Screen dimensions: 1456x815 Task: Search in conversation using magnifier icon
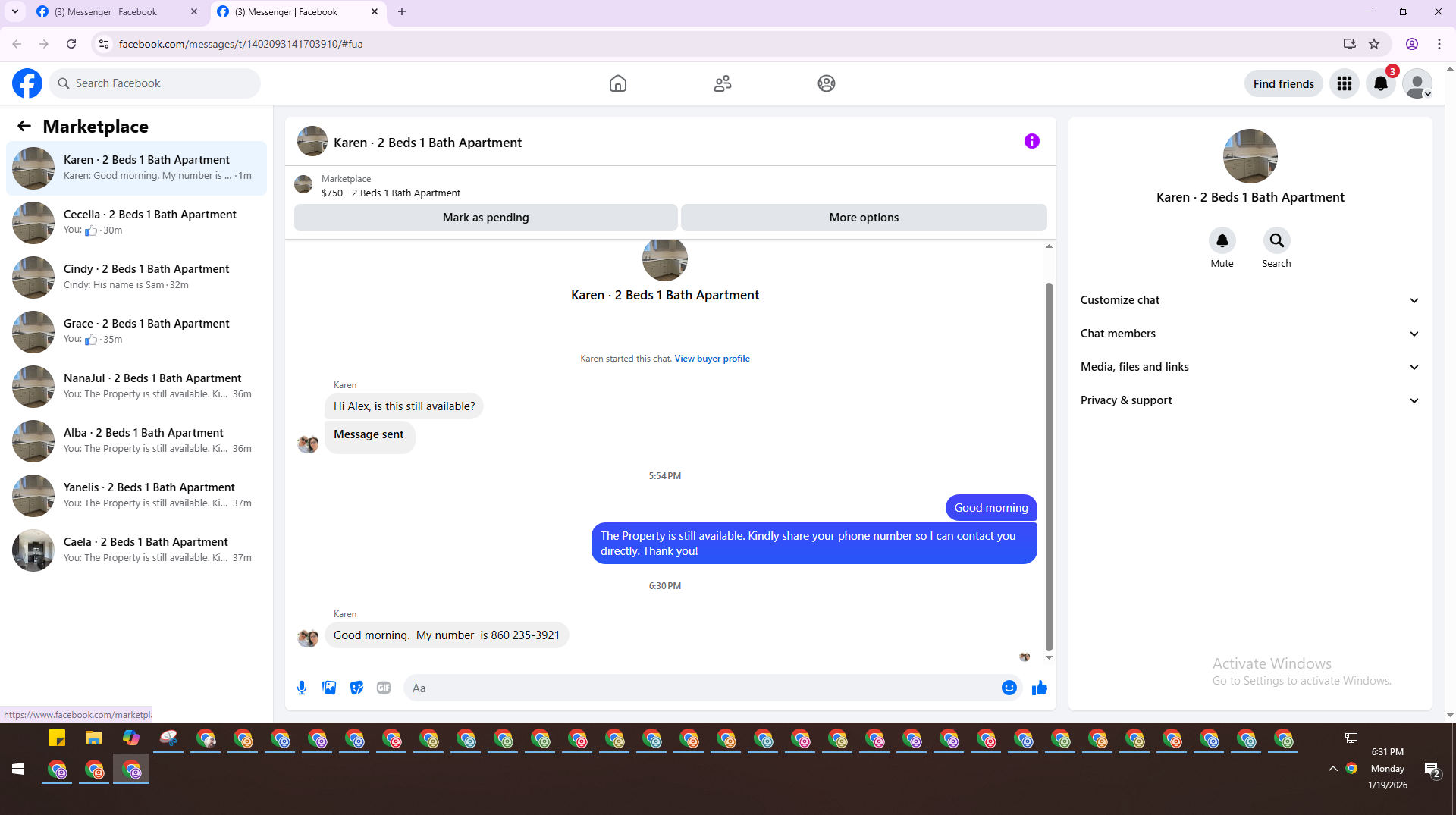(x=1277, y=240)
